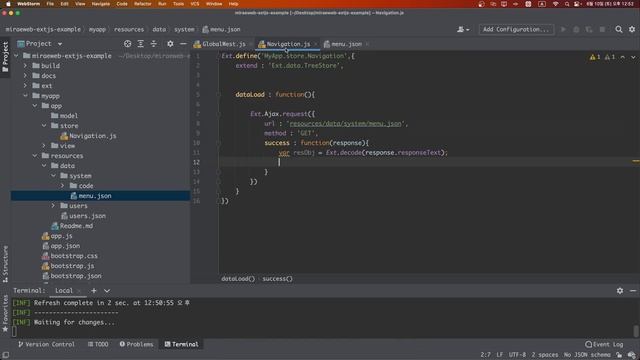
Task: Open IDE settings gear in top toolbar
Action: (632, 29)
